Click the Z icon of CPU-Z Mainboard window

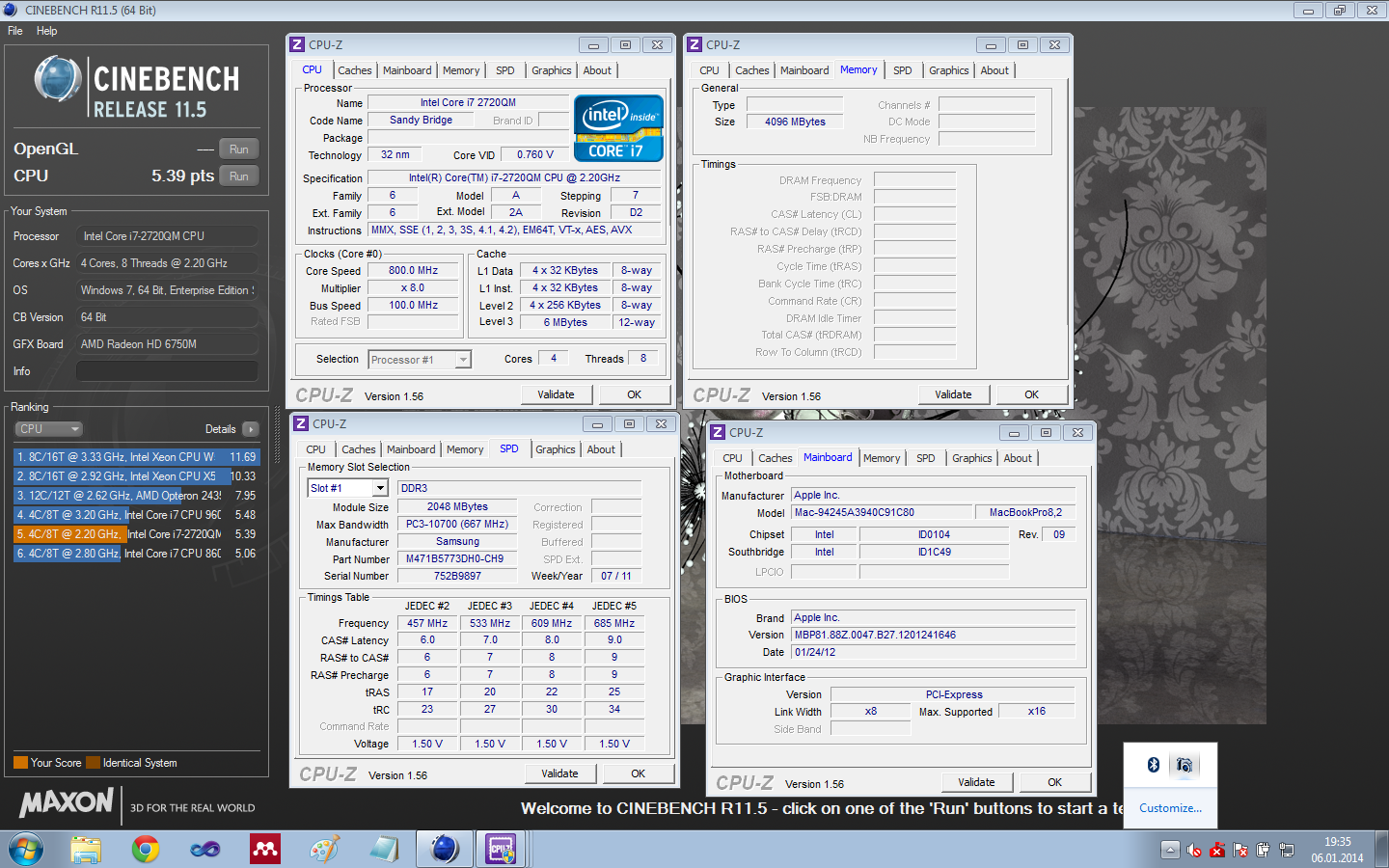click(718, 432)
